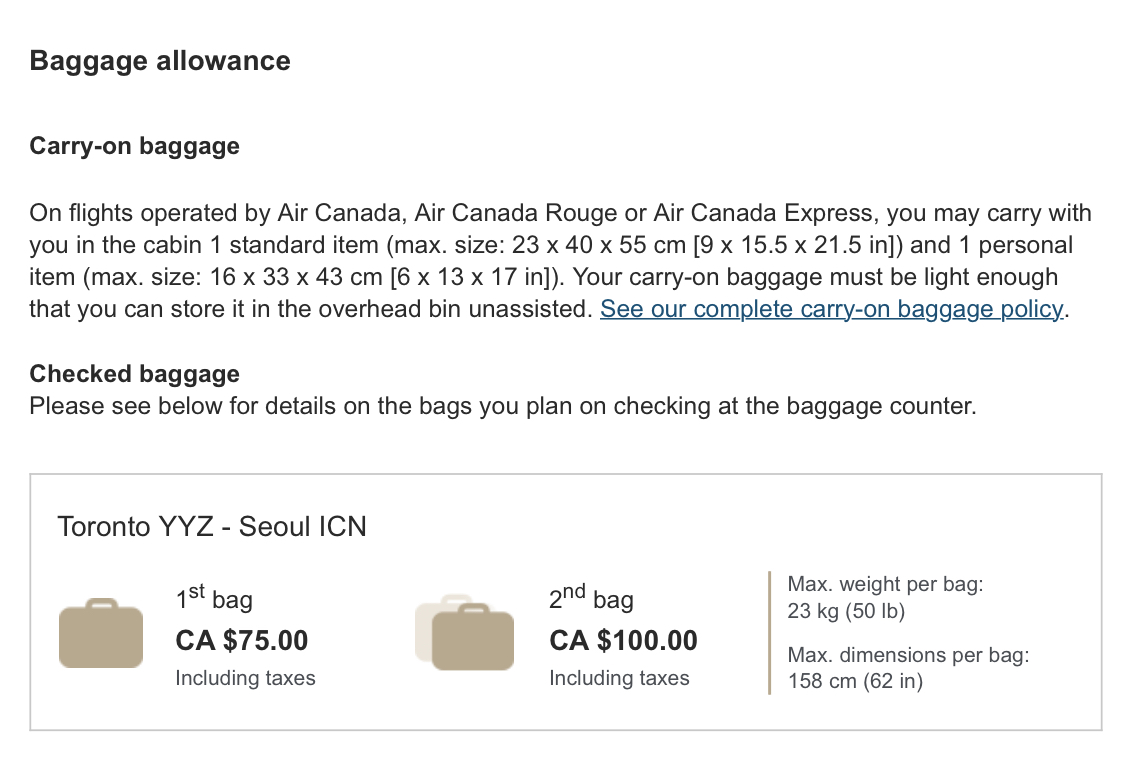The image size is (1134, 770).
Task: Select the Baggage allowance heading
Action: (x=160, y=61)
